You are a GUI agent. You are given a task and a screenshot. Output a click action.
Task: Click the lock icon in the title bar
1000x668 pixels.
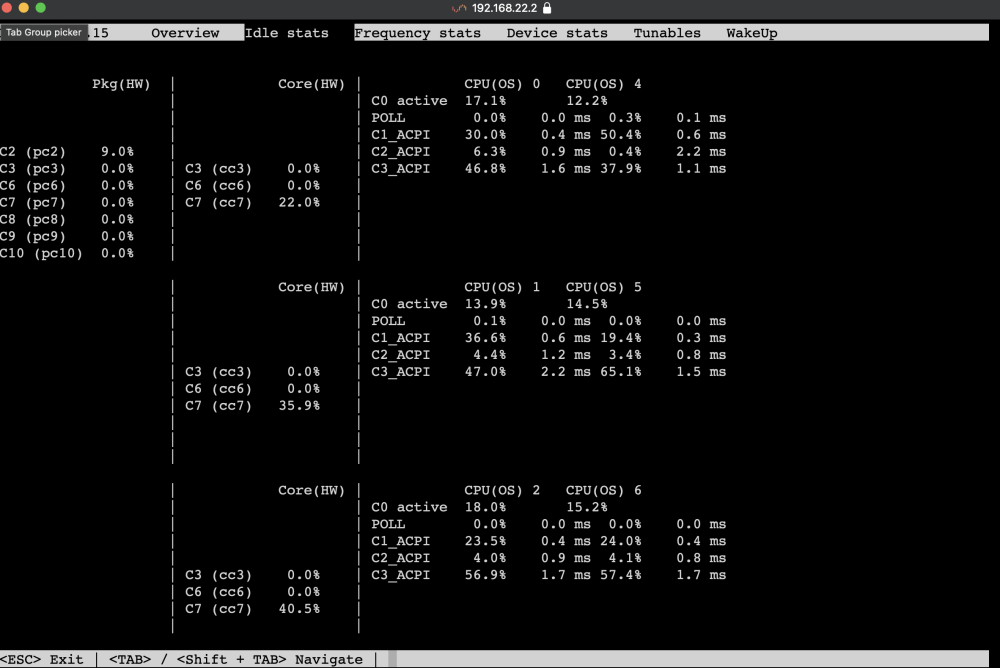point(547,8)
